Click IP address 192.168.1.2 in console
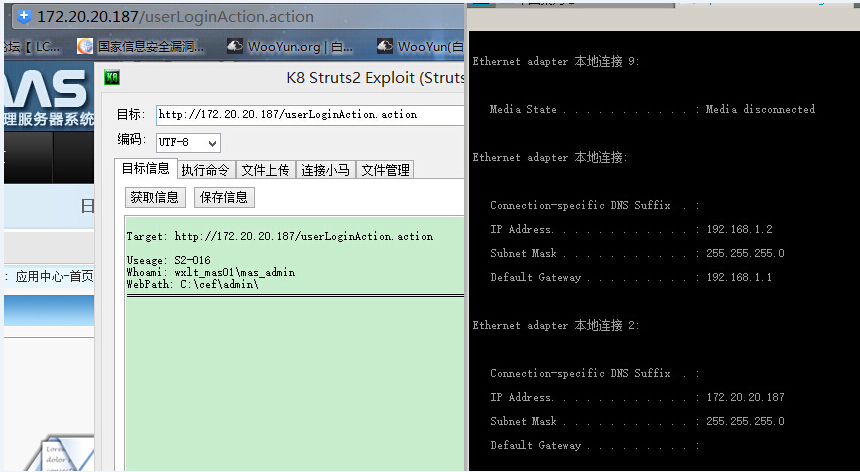This screenshot has width=860, height=472. (x=739, y=229)
